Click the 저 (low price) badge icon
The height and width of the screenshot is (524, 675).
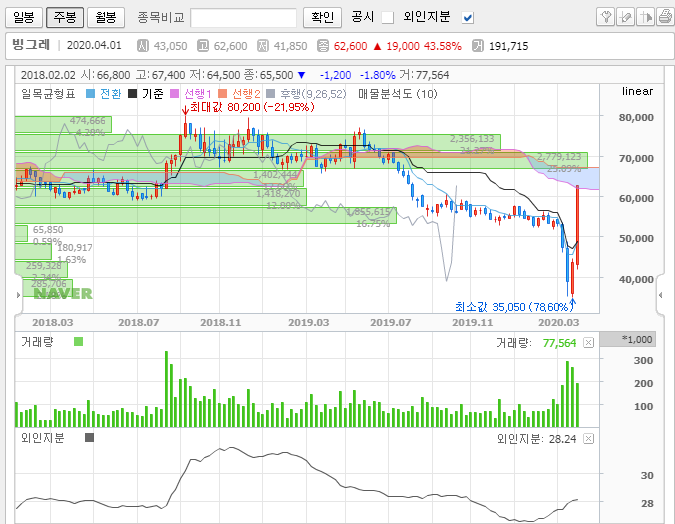[x=263, y=46]
